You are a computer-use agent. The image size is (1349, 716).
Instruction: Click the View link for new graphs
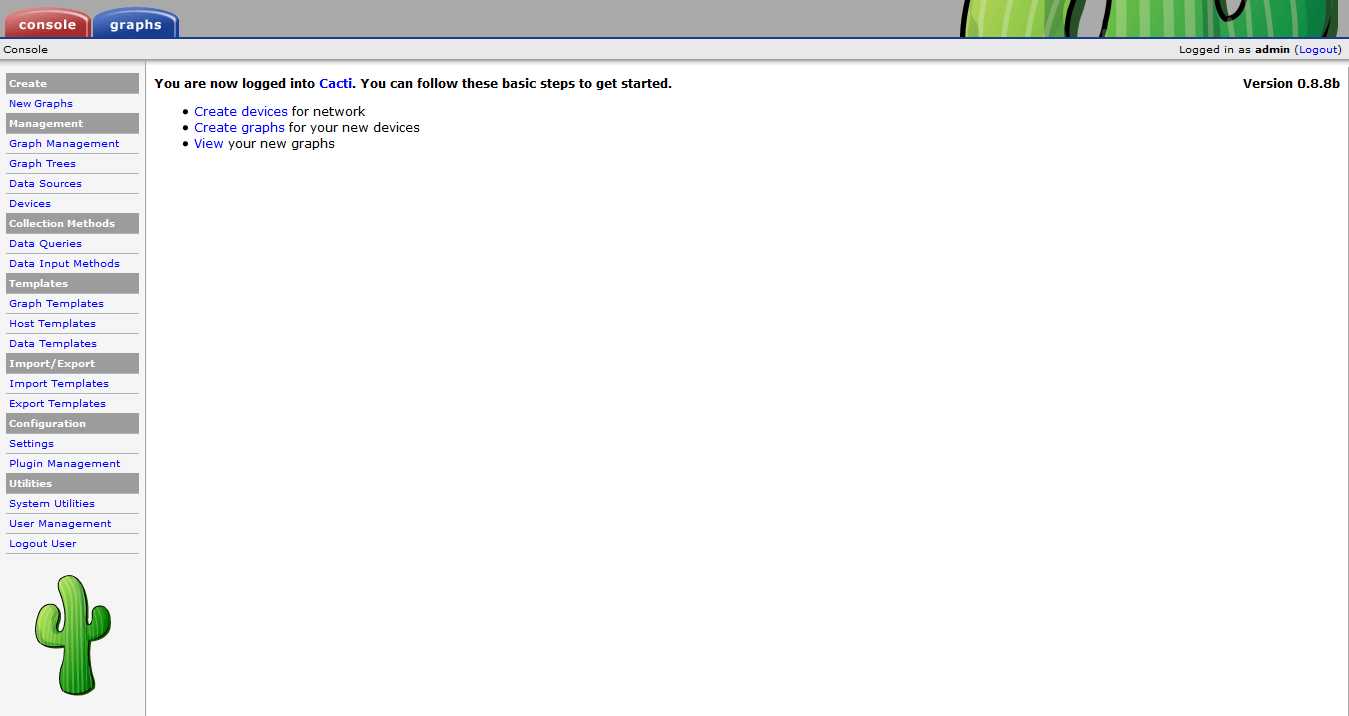[x=209, y=144]
